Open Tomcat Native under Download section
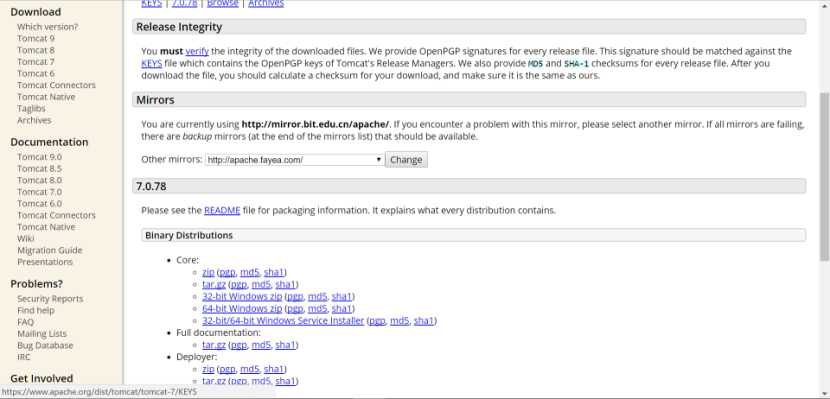830x399 pixels. tap(46, 96)
